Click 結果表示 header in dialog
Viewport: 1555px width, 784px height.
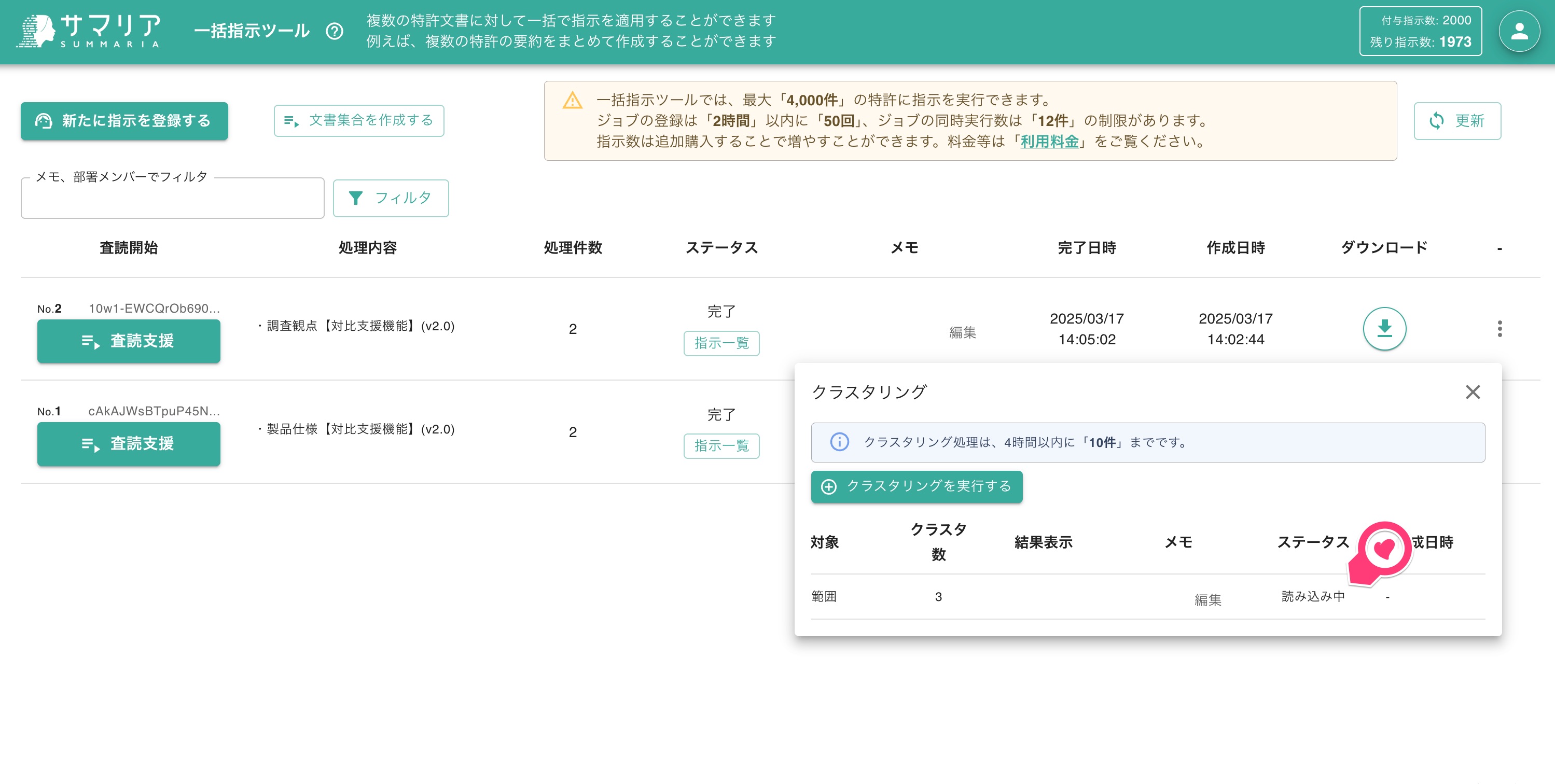[1043, 542]
